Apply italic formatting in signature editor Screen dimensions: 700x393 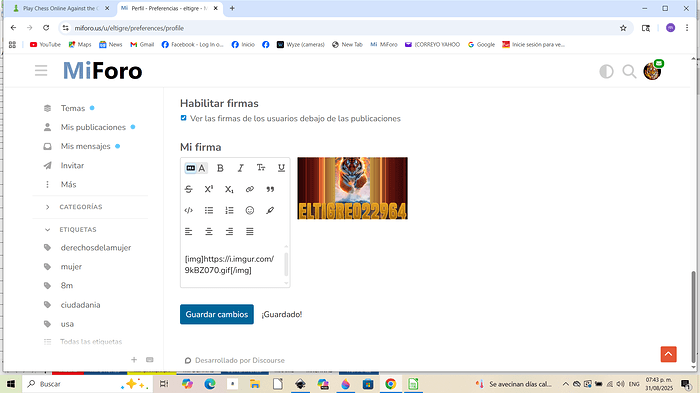[241, 168]
